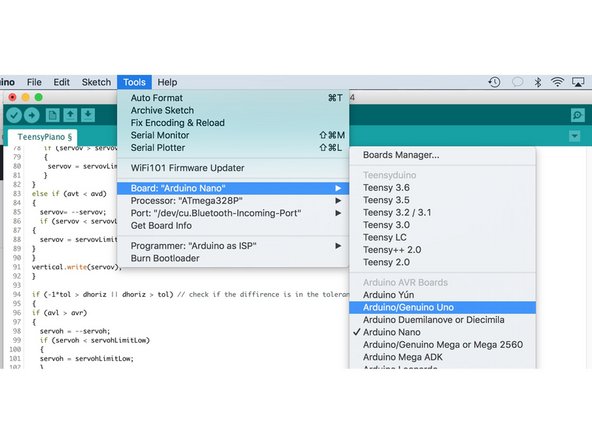Screen dimensions: 592x444
Task: Create a new sketch with the New icon
Action: tap(52, 115)
